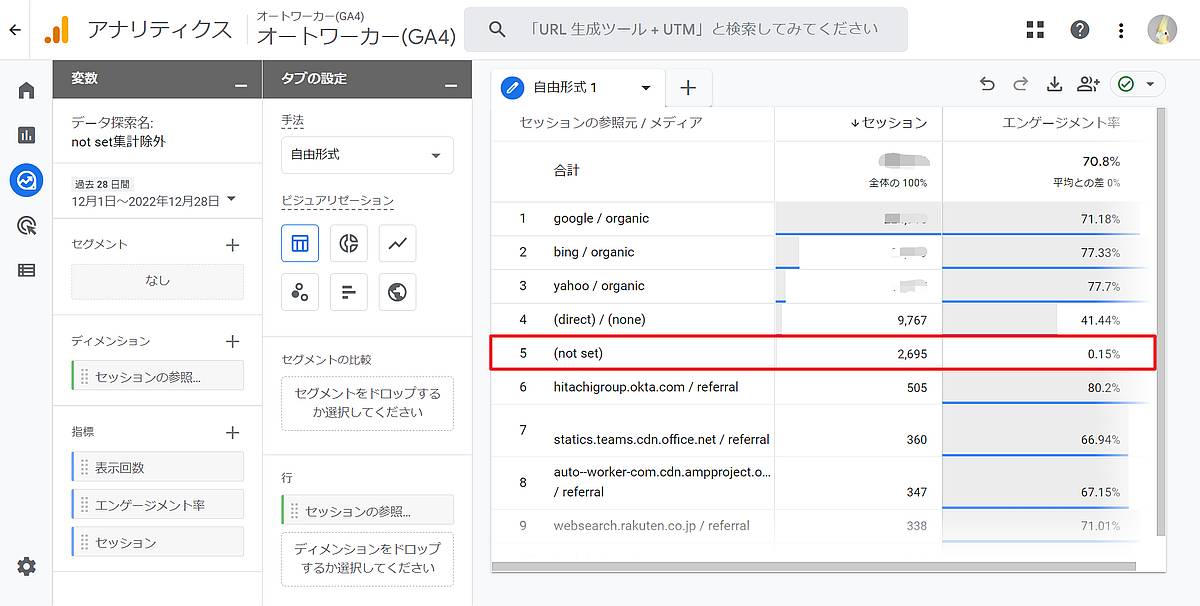Select the table visualization icon
The image size is (1200, 606).
point(298,243)
